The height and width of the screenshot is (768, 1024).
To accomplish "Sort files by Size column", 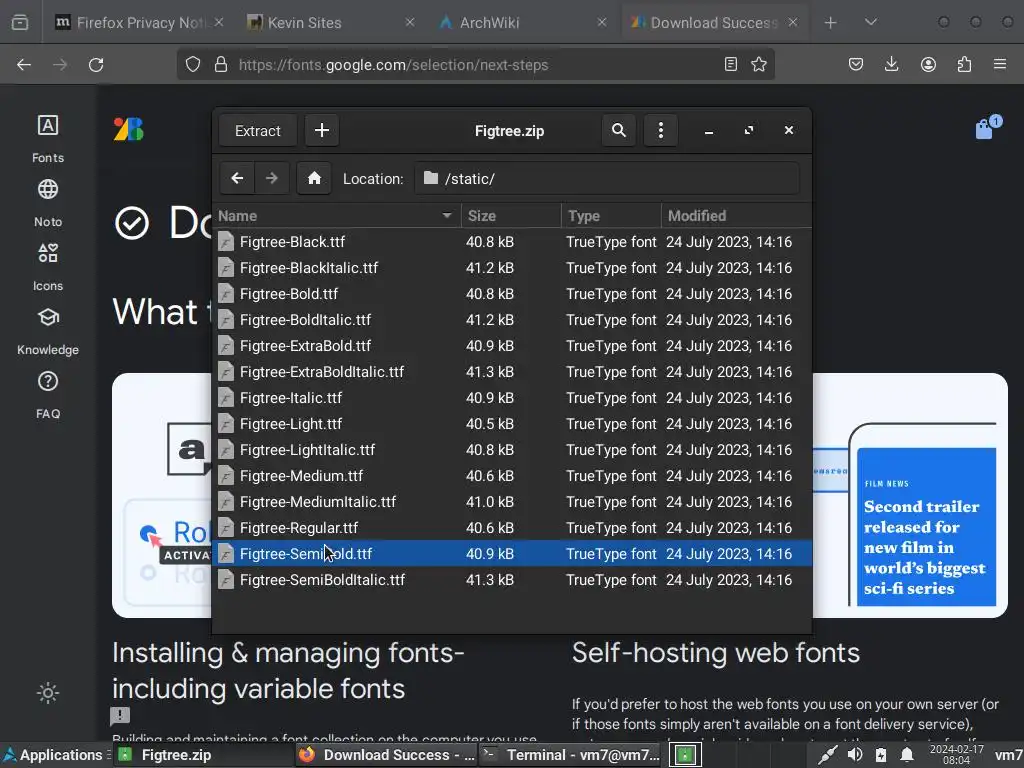I will point(511,216).
